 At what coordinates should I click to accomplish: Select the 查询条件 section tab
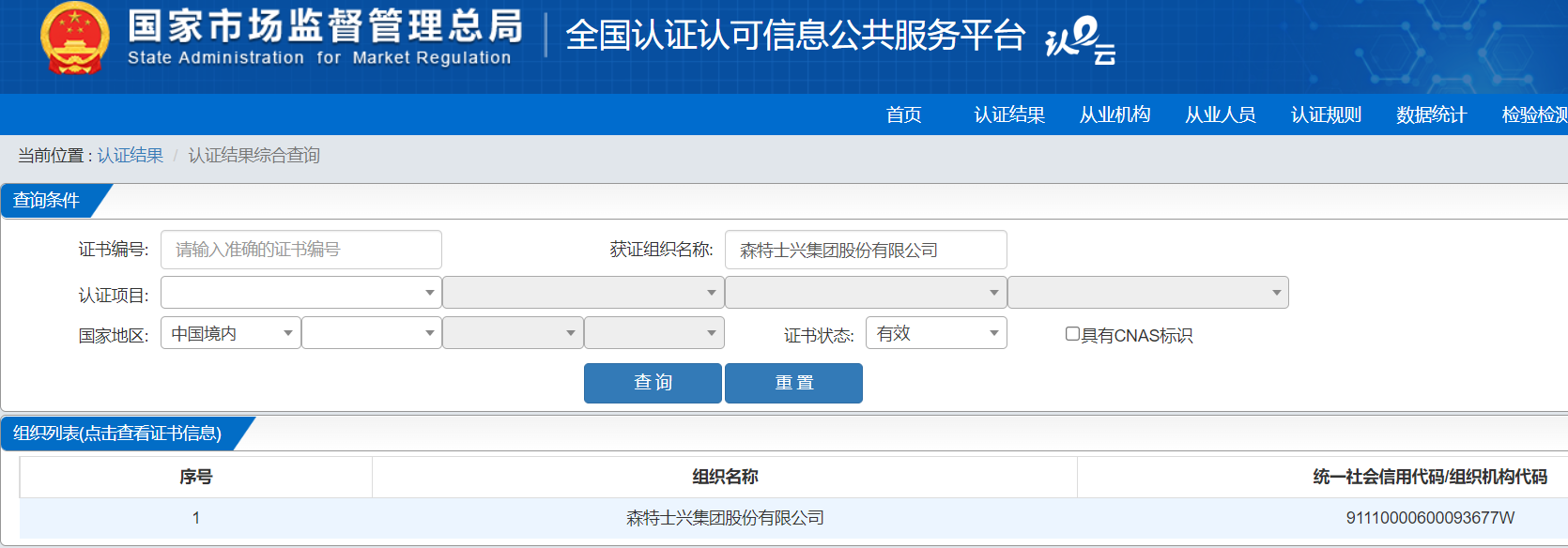pyautogui.click(x=47, y=201)
